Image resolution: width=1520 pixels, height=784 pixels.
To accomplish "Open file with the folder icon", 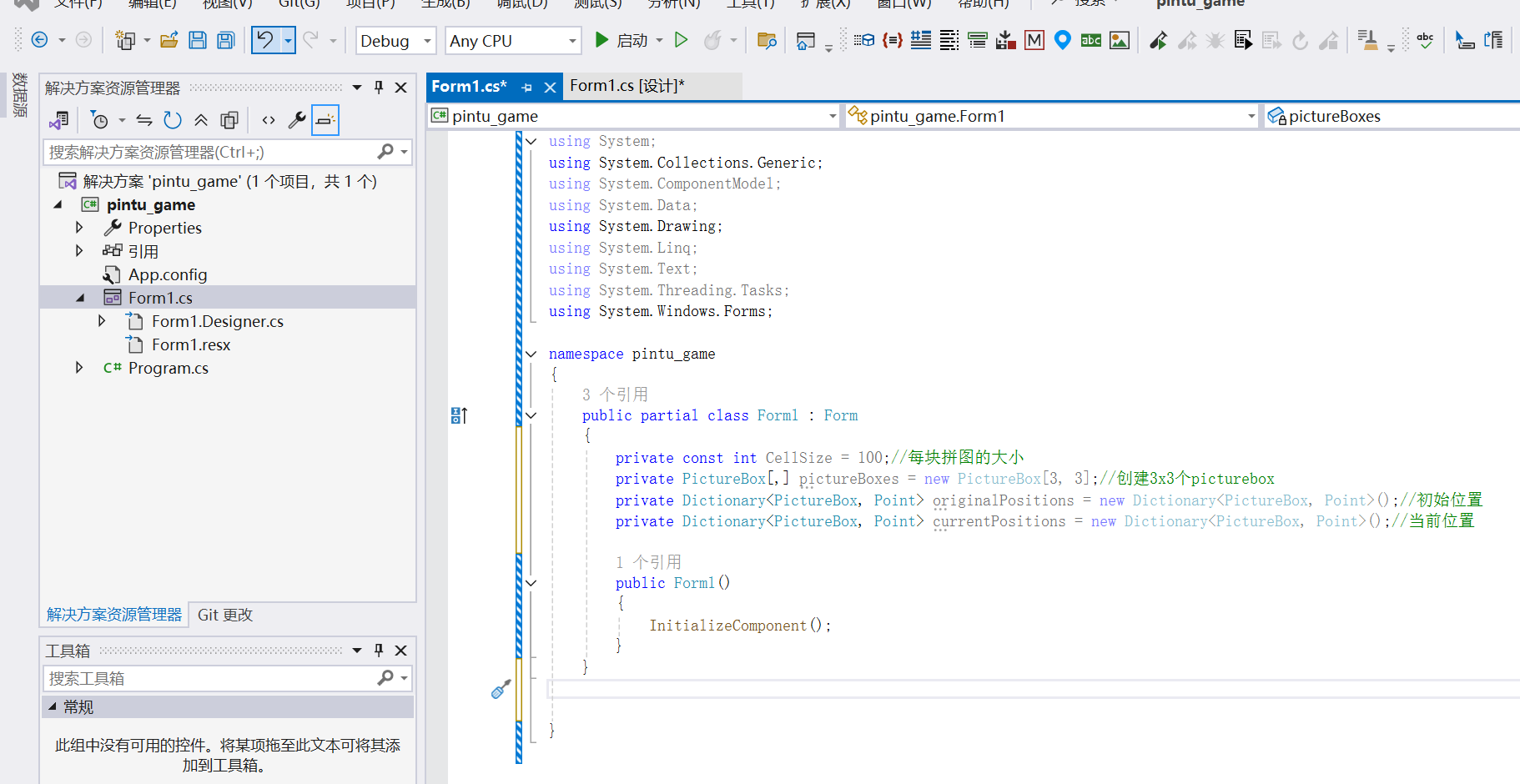I will point(169,40).
